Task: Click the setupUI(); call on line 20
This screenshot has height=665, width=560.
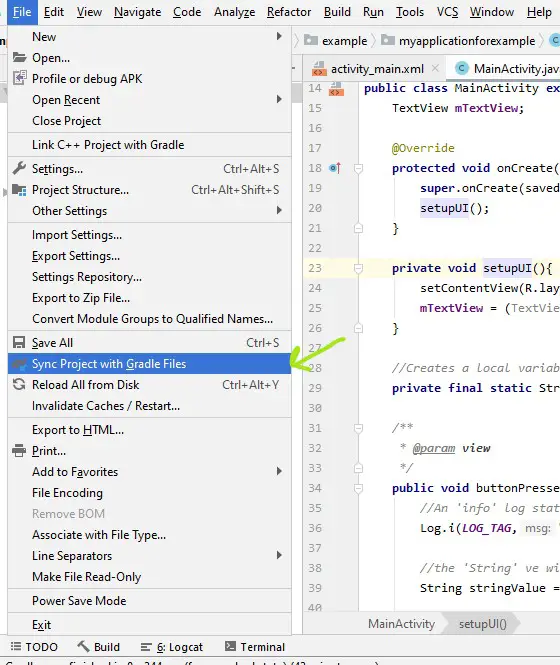Action: [x=454, y=208]
